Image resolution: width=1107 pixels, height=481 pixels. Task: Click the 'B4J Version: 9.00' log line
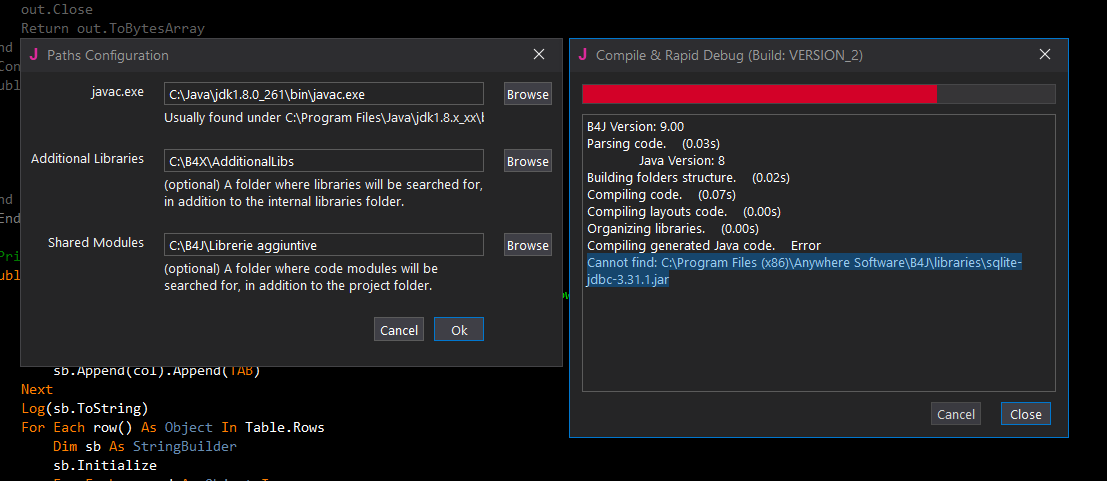[x=635, y=127]
